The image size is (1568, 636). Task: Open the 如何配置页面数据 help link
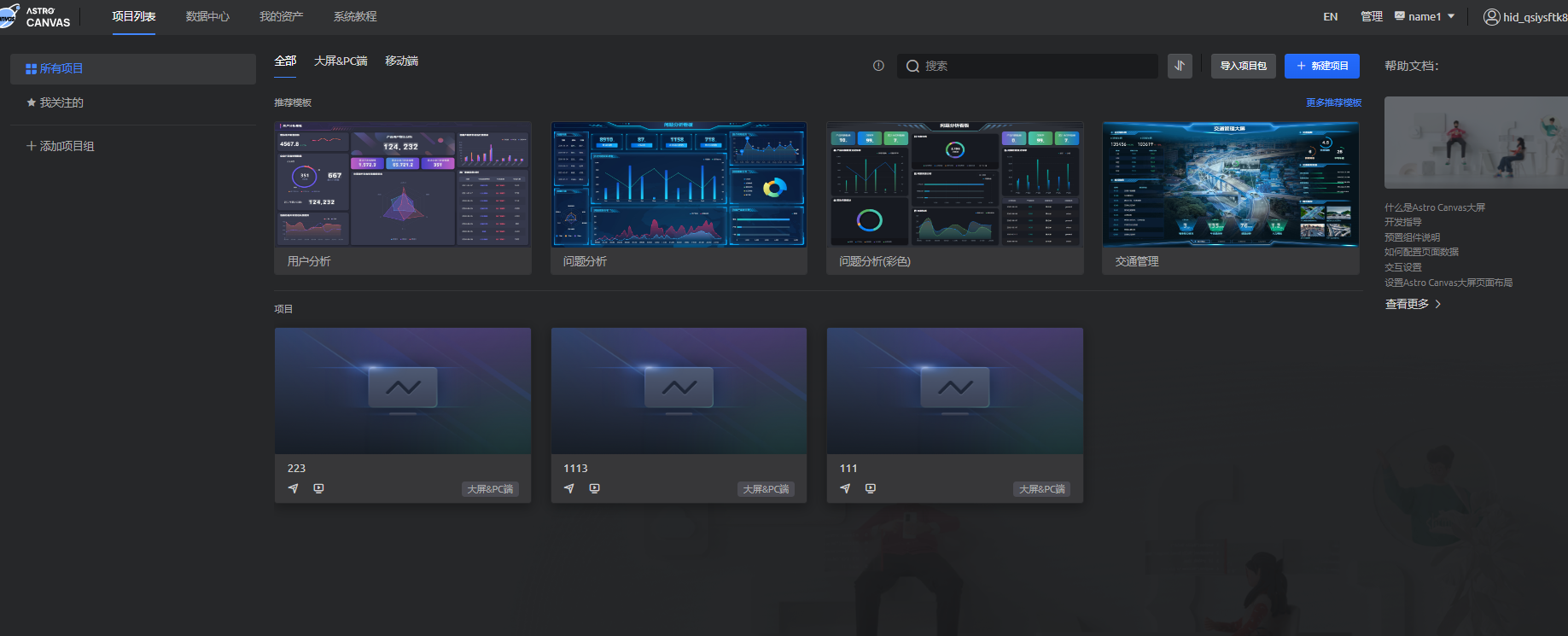[1422, 252]
